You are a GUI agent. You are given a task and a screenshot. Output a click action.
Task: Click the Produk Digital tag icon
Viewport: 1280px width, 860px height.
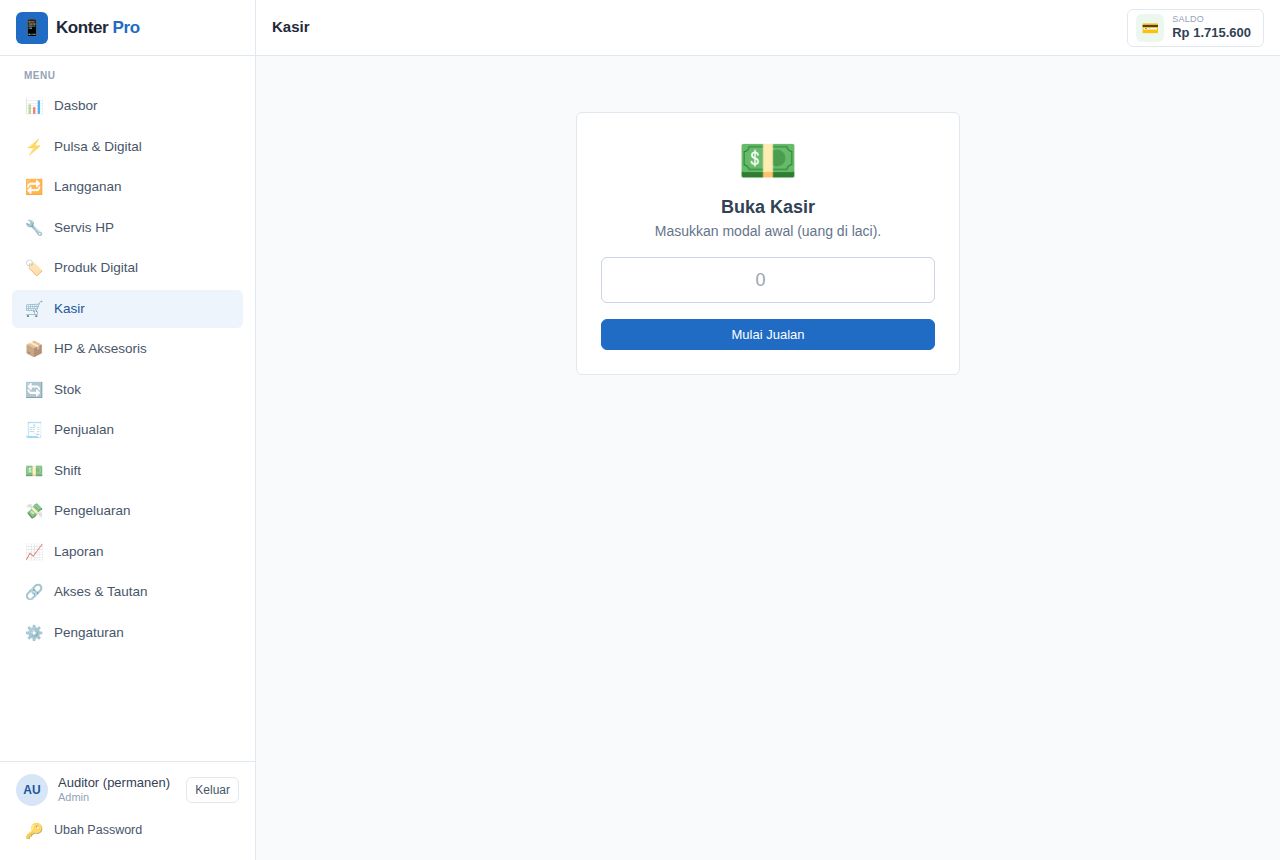34,268
